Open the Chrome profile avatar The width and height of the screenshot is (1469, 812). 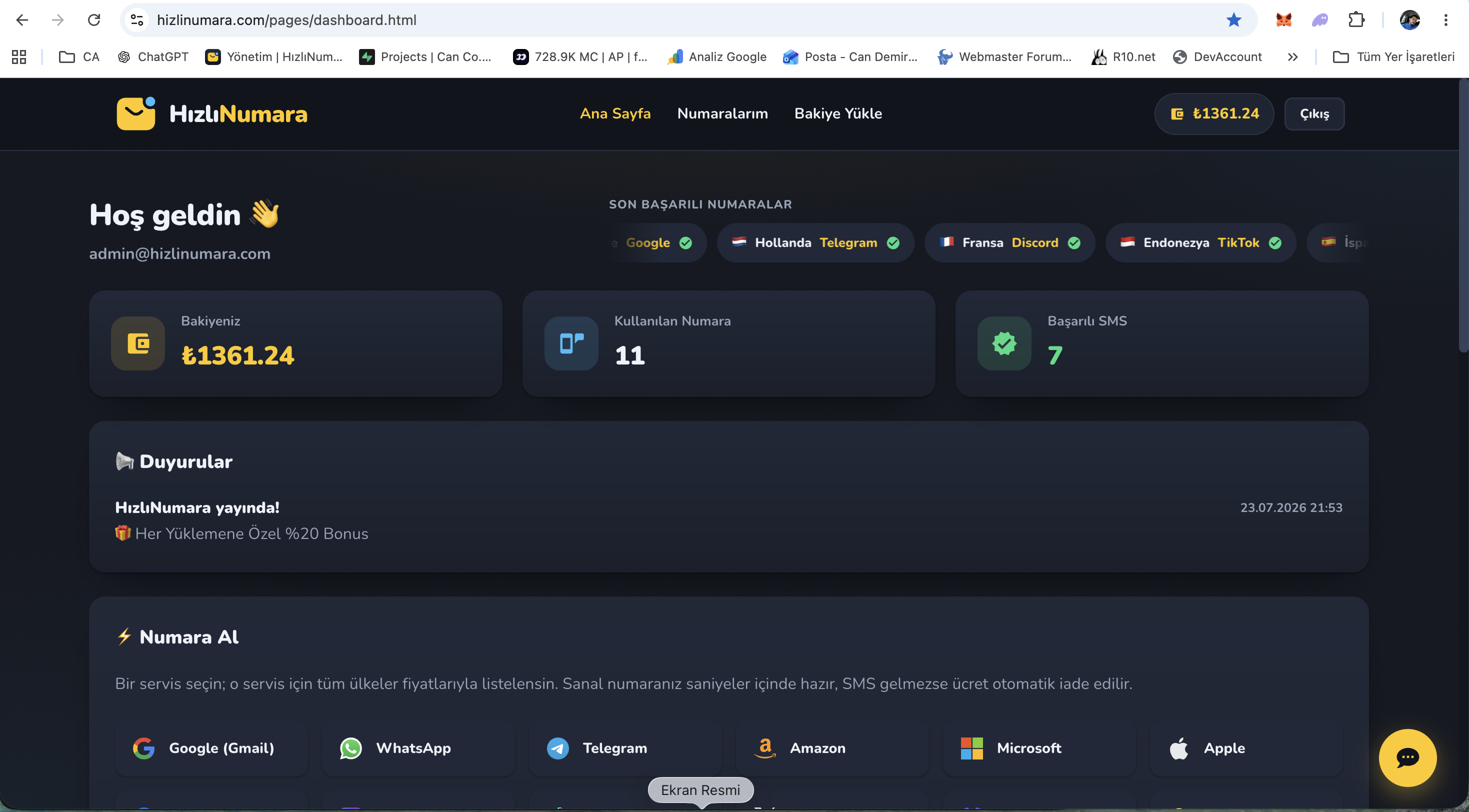click(x=1409, y=20)
